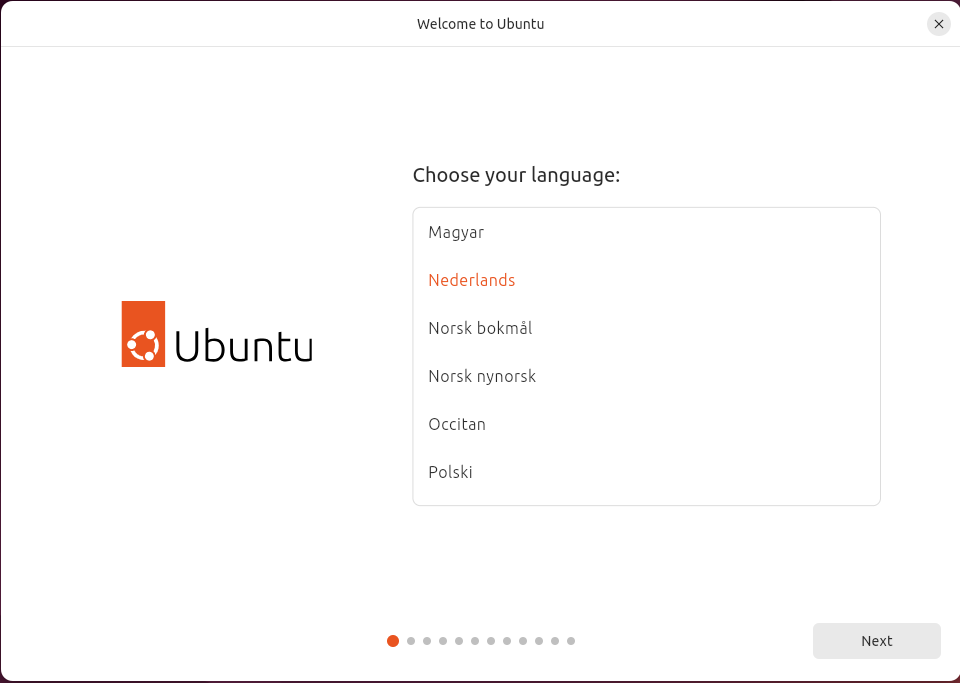Screen dimensions: 960x683
Task: Close the Welcome to Ubuntu window
Action: tap(939, 24)
